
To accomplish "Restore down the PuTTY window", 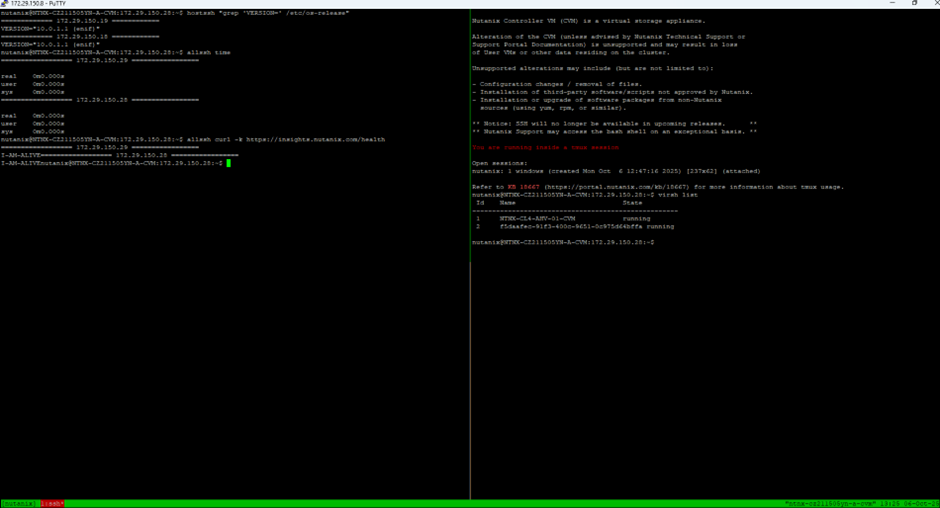I will click(914, 3).
